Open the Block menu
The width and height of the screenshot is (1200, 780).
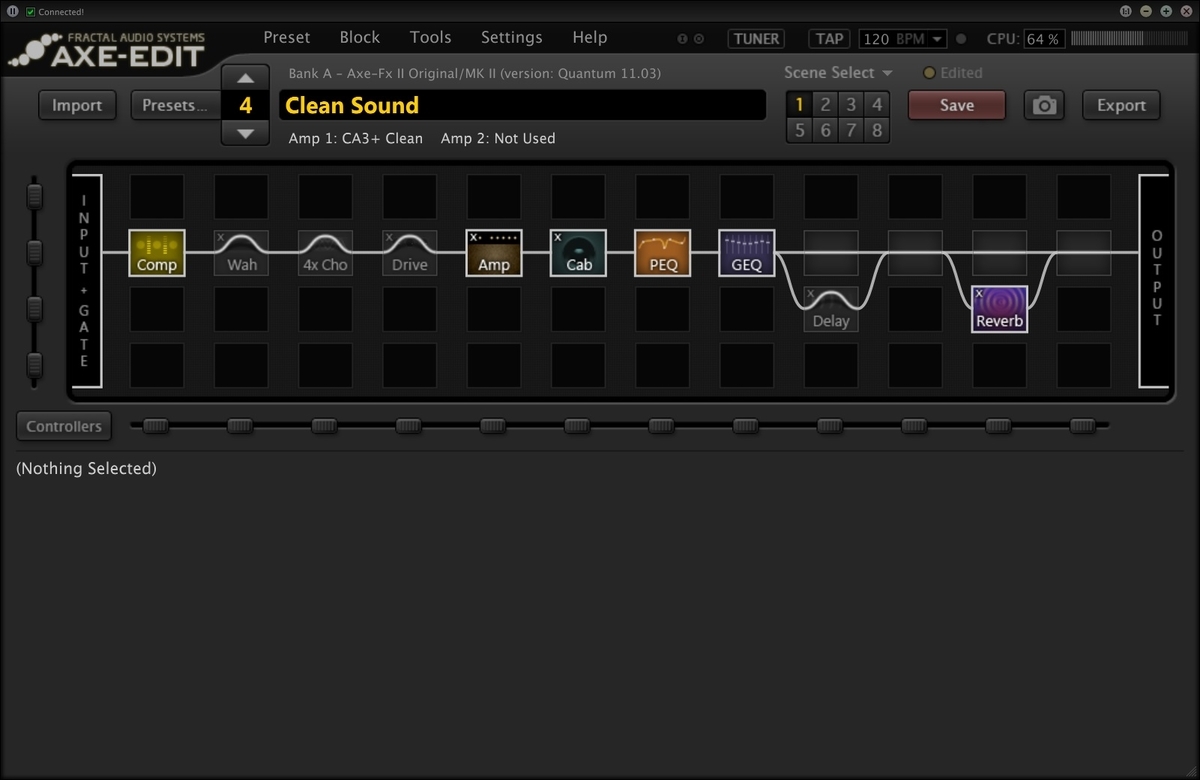[360, 37]
